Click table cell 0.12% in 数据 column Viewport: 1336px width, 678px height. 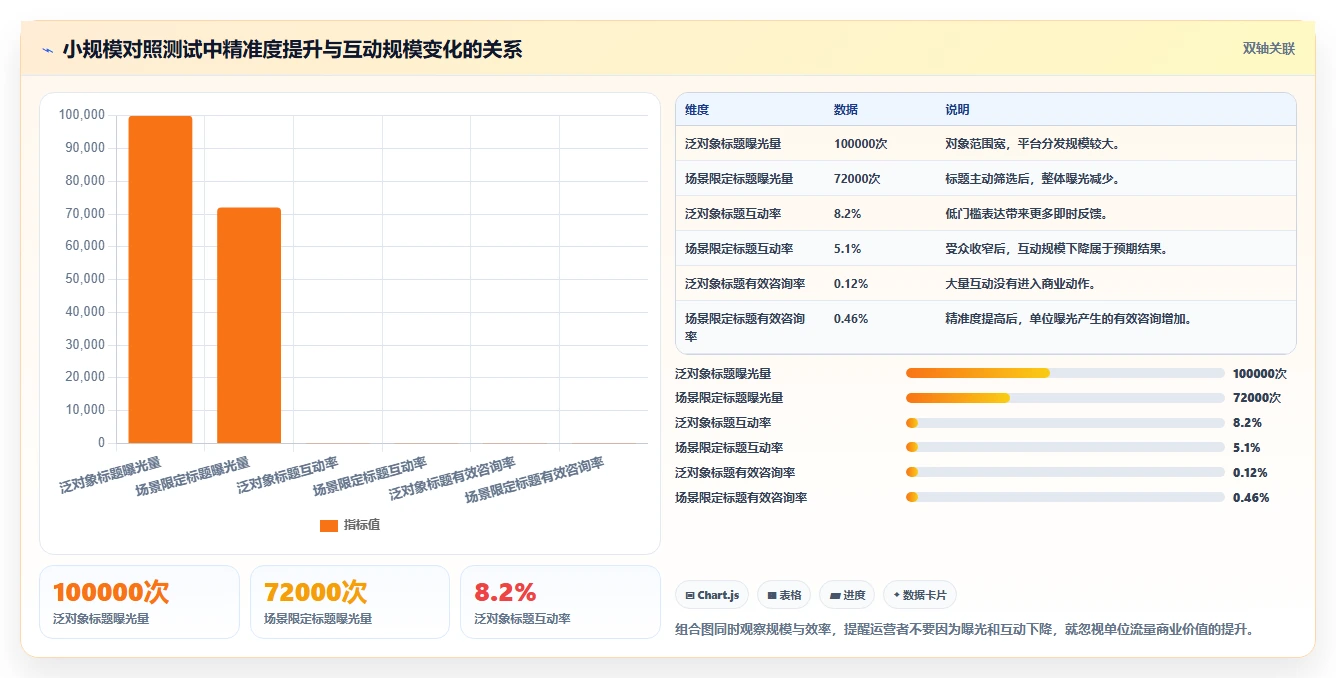[x=851, y=284]
